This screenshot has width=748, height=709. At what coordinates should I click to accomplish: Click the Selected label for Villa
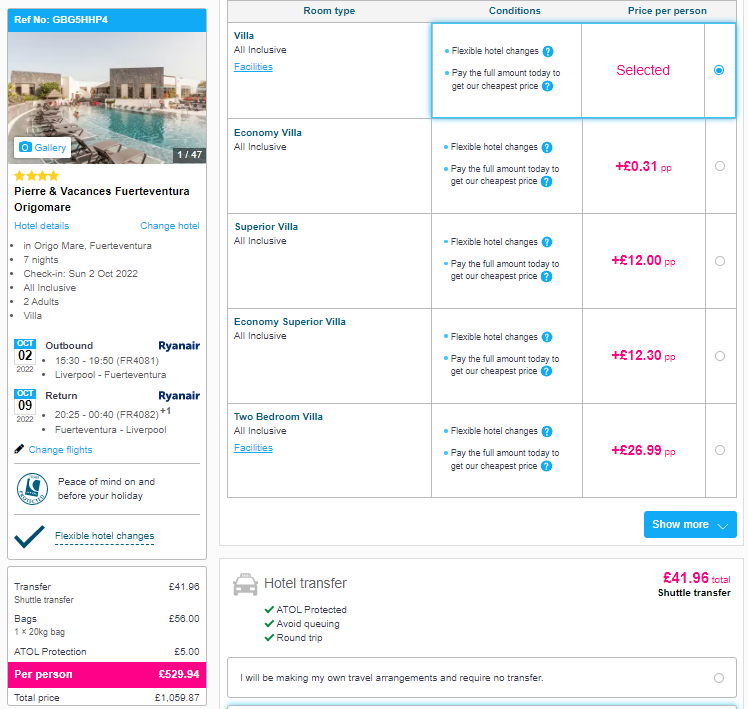click(643, 70)
